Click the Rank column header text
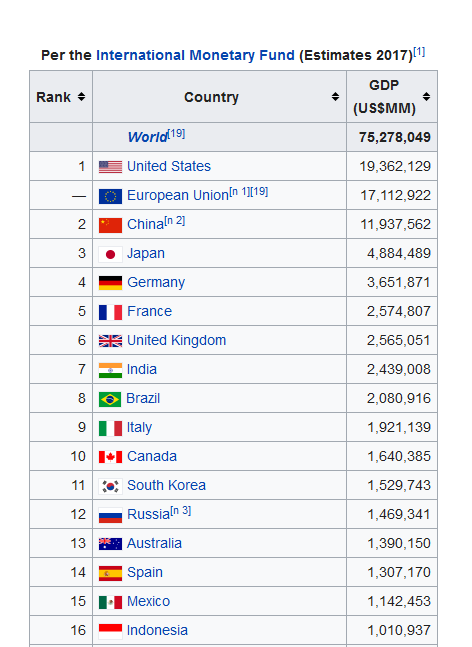Image resolution: width=472 pixels, height=647 pixels. 54,97
